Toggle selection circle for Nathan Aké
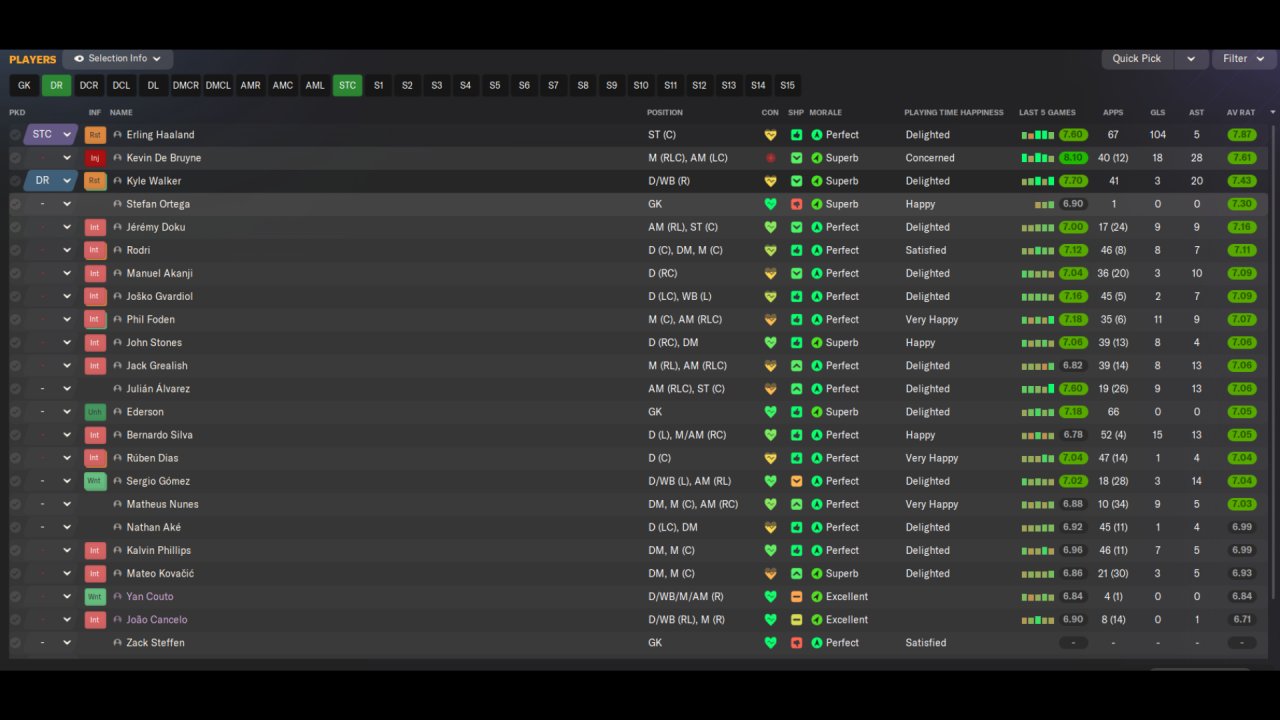The height and width of the screenshot is (720, 1280). point(15,528)
